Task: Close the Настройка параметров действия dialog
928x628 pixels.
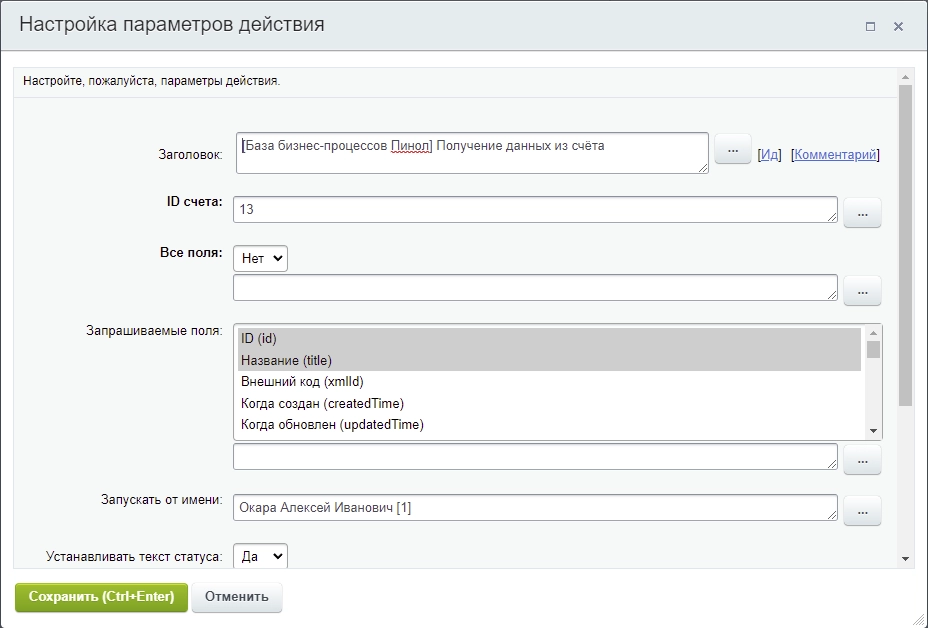Action: 898,27
